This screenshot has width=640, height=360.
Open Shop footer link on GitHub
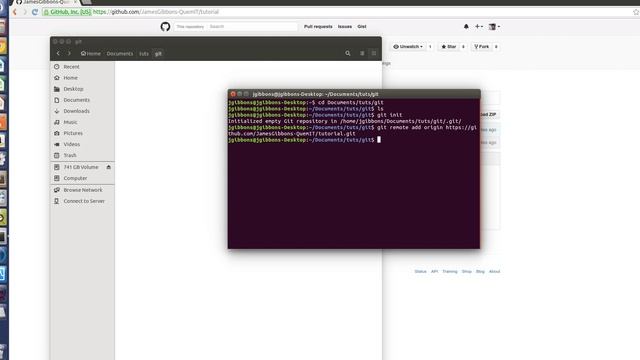pyautogui.click(x=467, y=271)
